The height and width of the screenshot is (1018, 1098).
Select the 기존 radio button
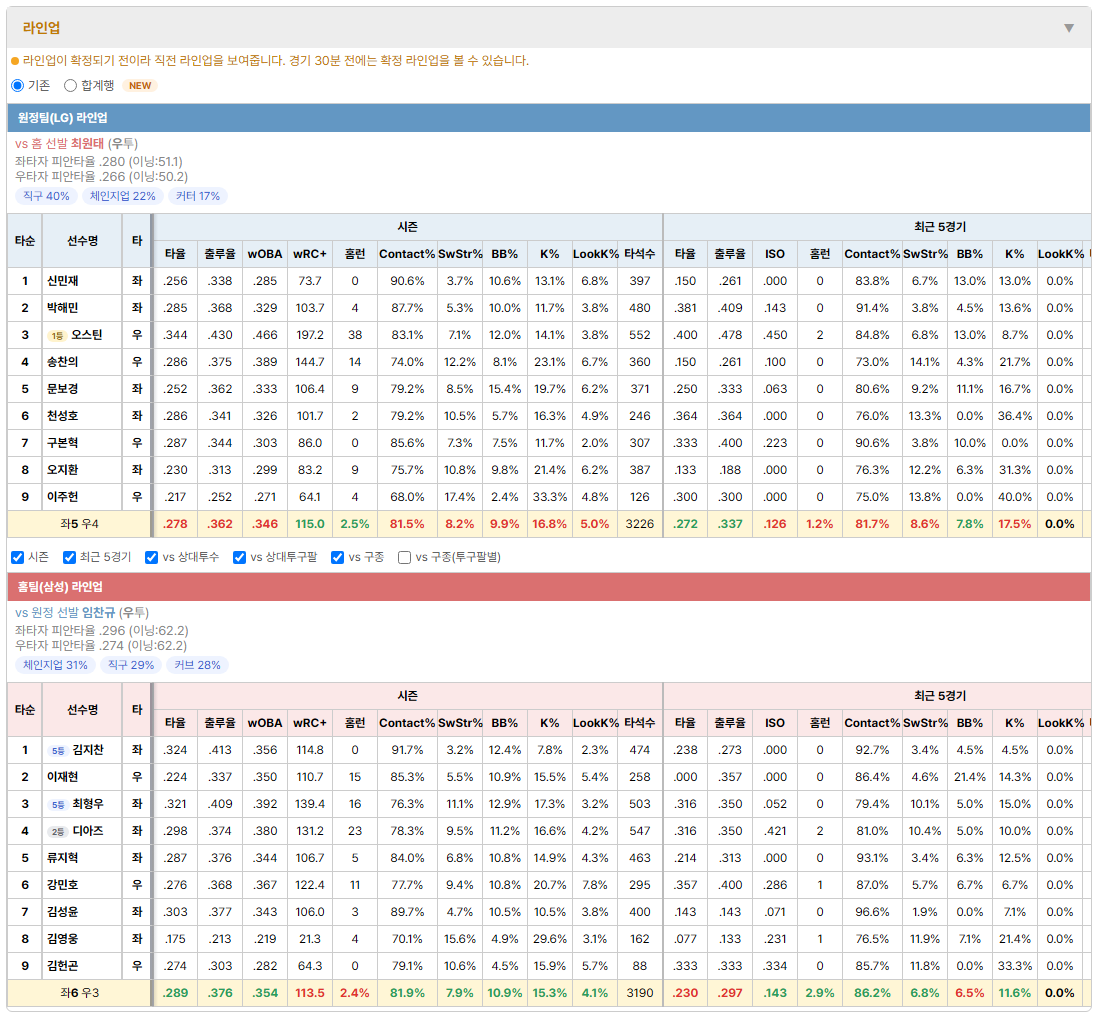(x=18, y=85)
